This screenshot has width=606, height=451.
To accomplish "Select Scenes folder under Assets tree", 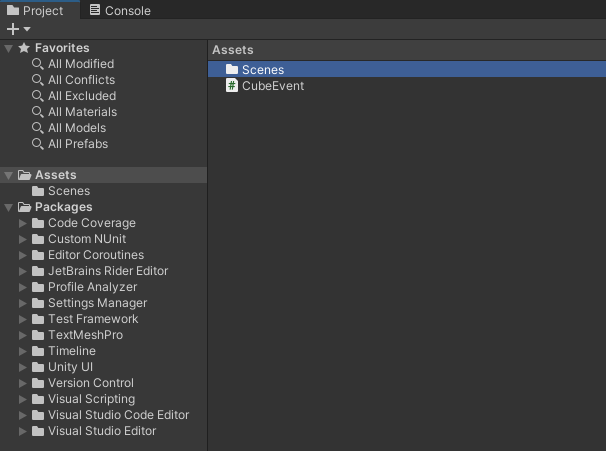I will [x=68, y=191].
